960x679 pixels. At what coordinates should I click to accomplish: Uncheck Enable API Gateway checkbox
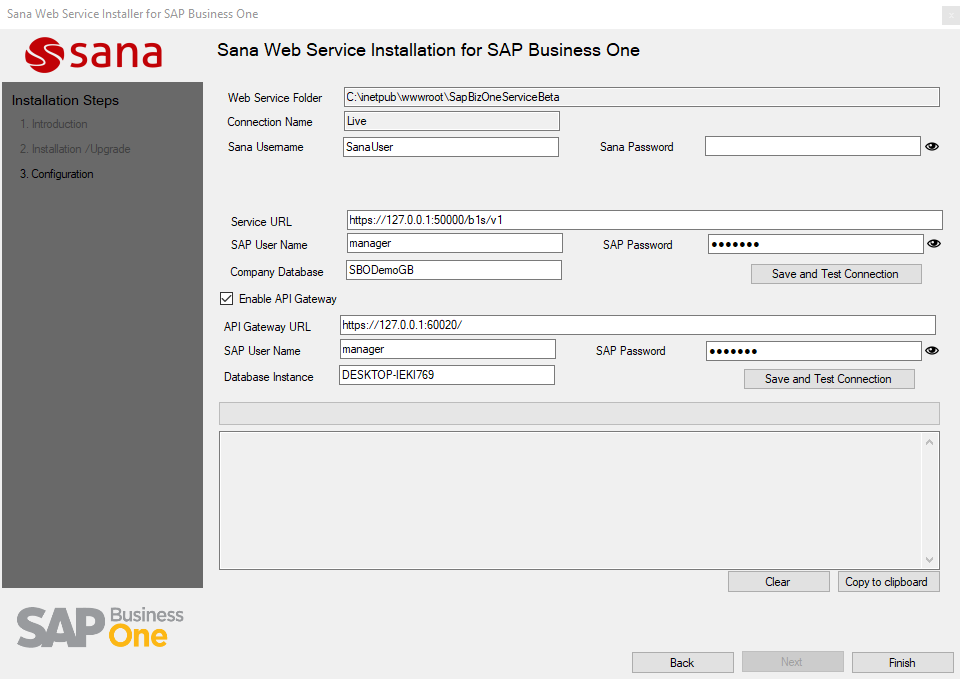pyautogui.click(x=227, y=299)
